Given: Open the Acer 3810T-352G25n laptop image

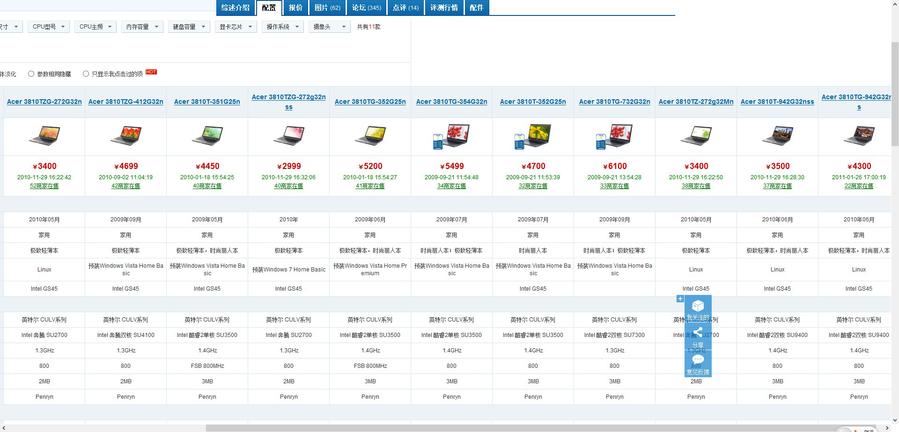Looking at the screenshot, I should [533, 135].
